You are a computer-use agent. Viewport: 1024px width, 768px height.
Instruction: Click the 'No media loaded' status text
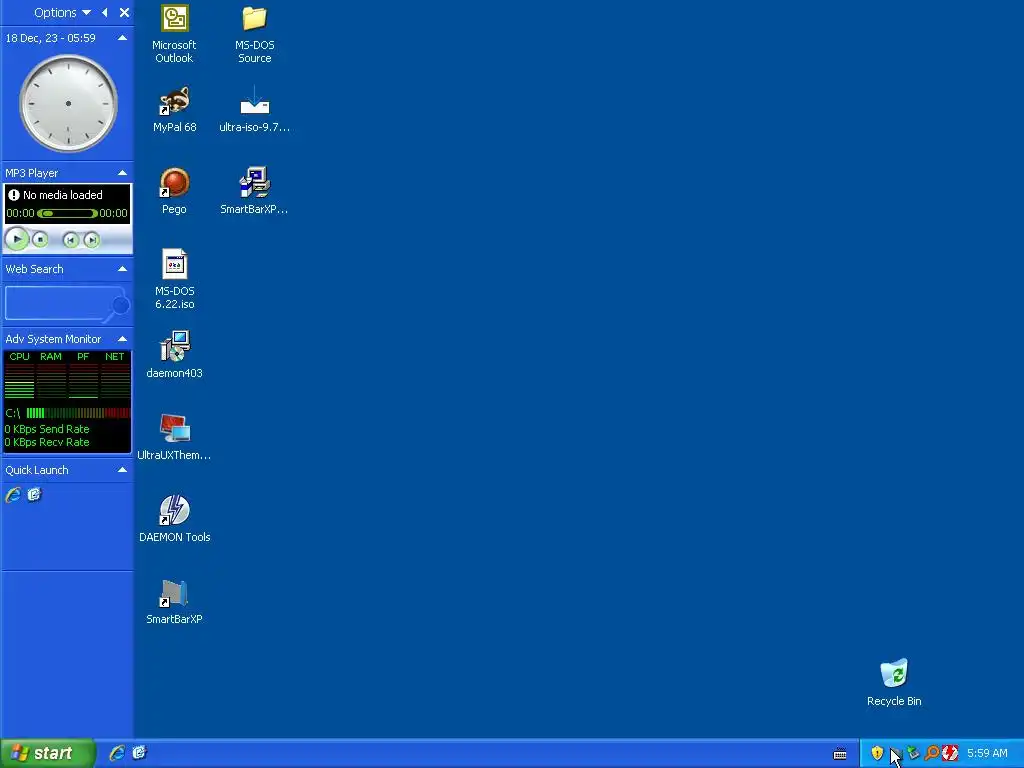63,195
